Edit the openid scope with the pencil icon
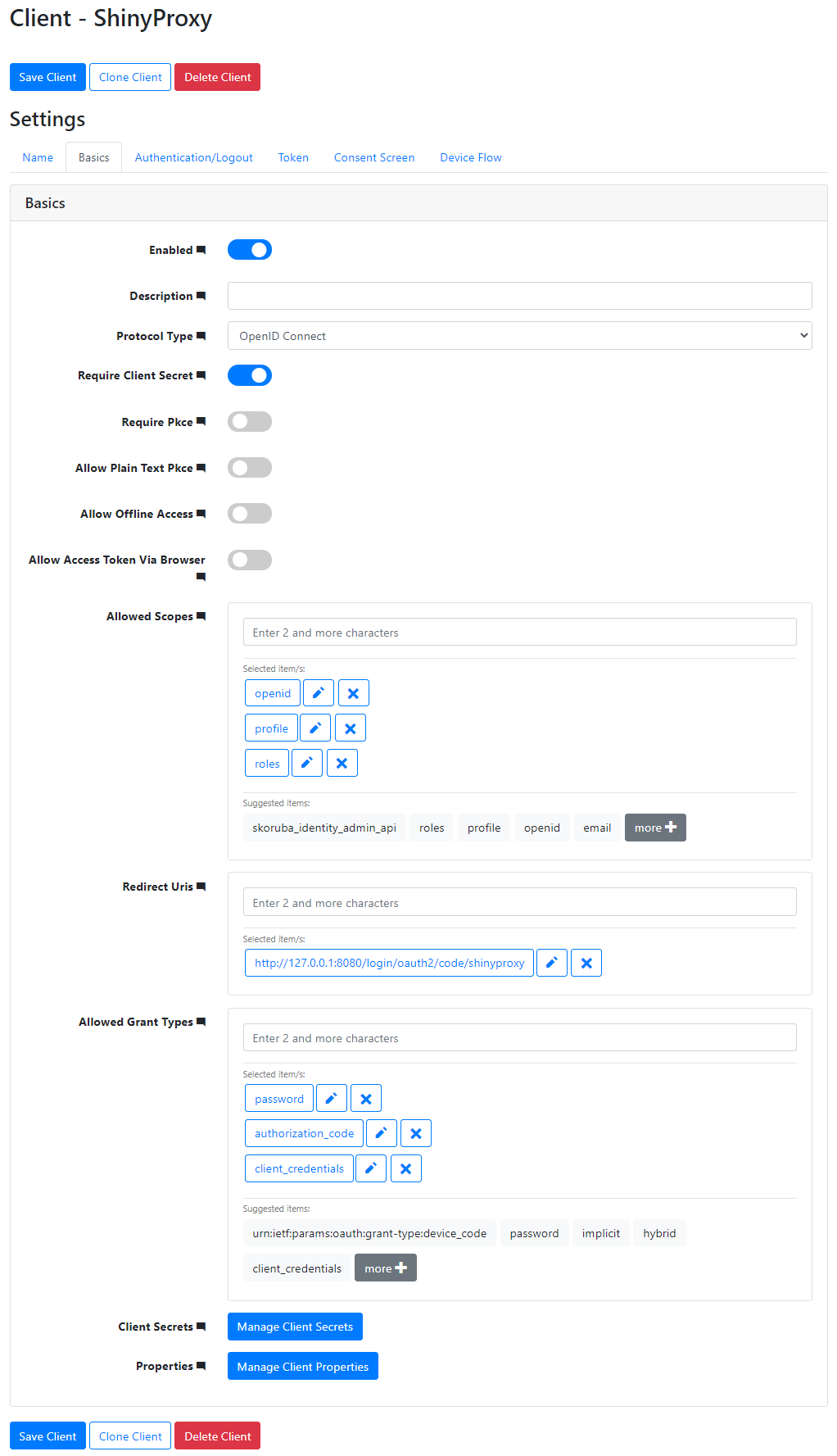Screen dimensions: 837x1456 (x=318, y=692)
